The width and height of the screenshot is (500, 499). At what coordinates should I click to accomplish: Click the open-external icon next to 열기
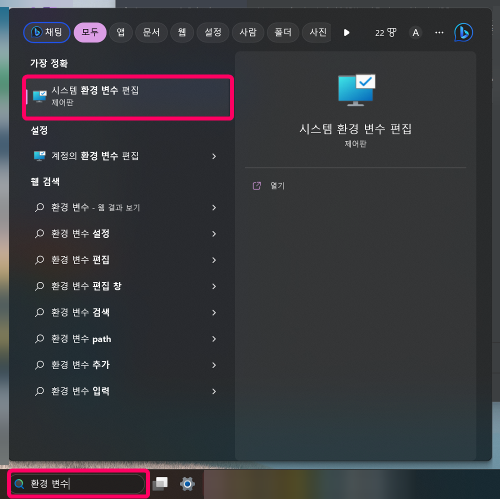[257, 186]
